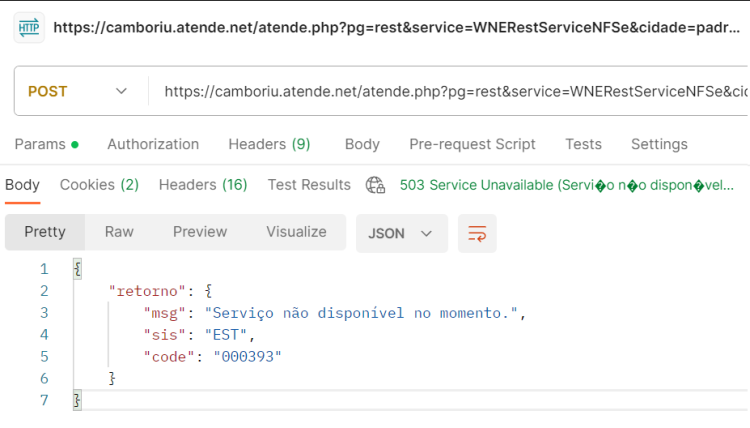Open the Settings tab

coord(659,144)
